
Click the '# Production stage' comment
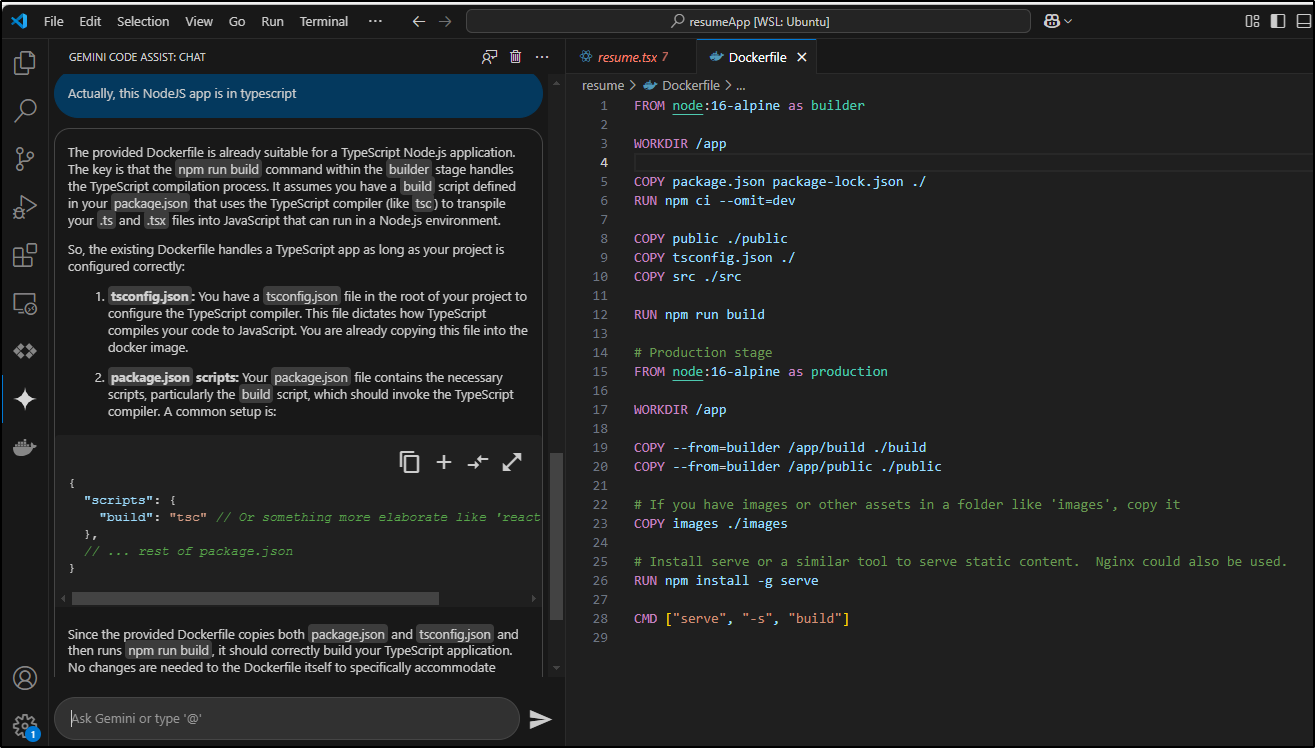(x=703, y=352)
